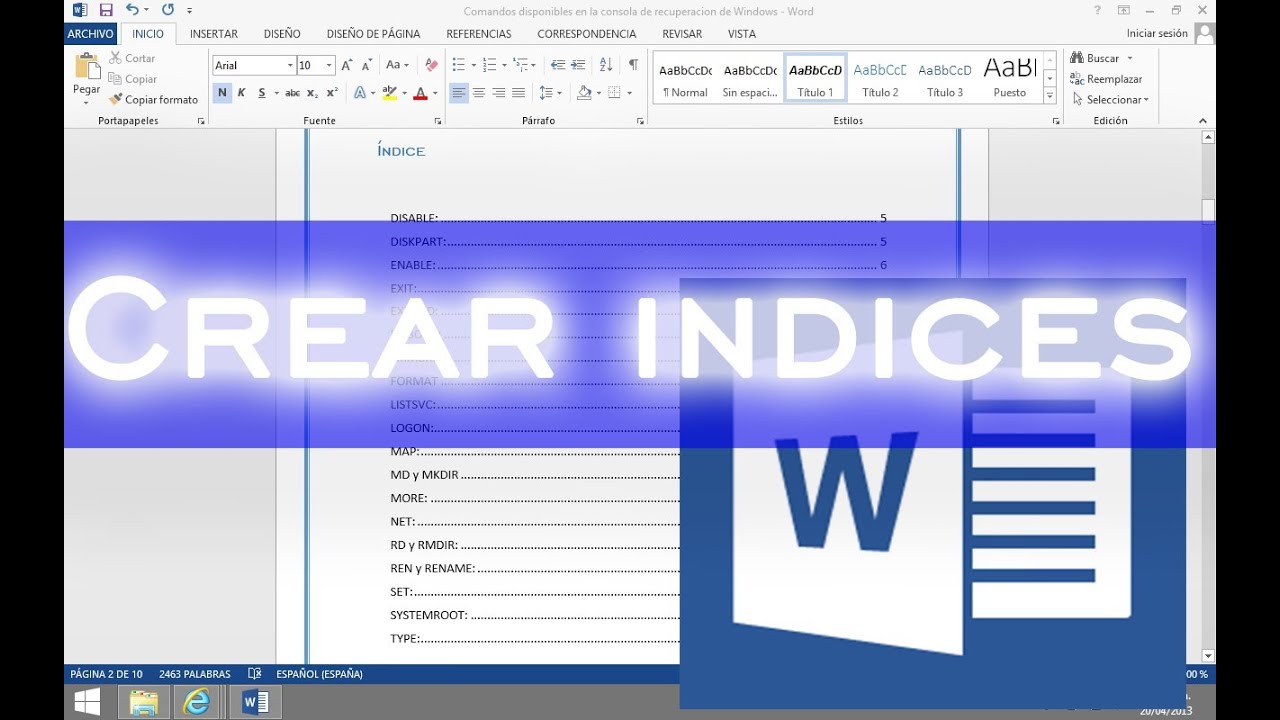
Task: Open the font size 10 dropdown
Action: pos(330,65)
